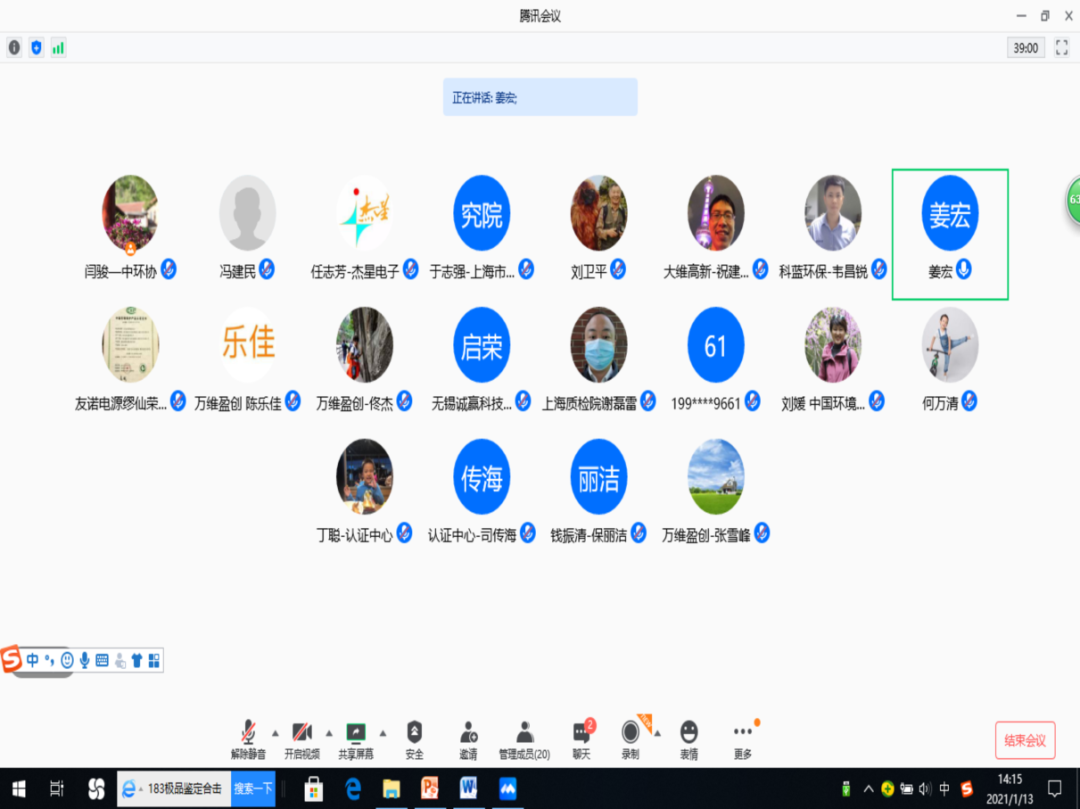Click the 结束会议 end meeting button
Viewport: 1080px width, 809px height.
[1025, 740]
